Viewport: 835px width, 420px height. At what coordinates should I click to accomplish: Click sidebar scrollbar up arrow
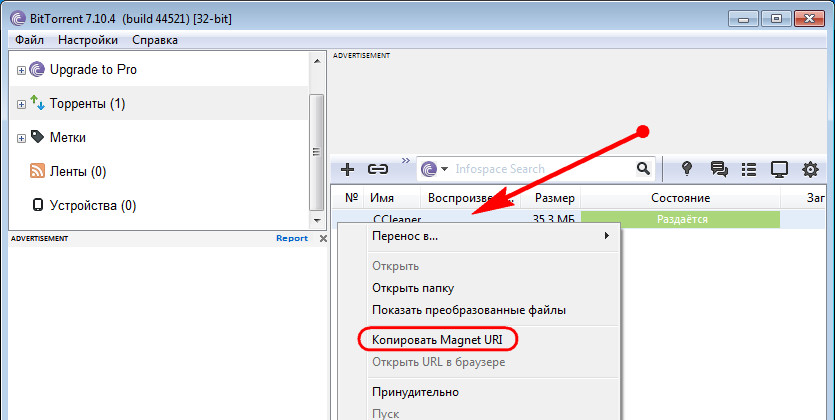pyautogui.click(x=317, y=61)
